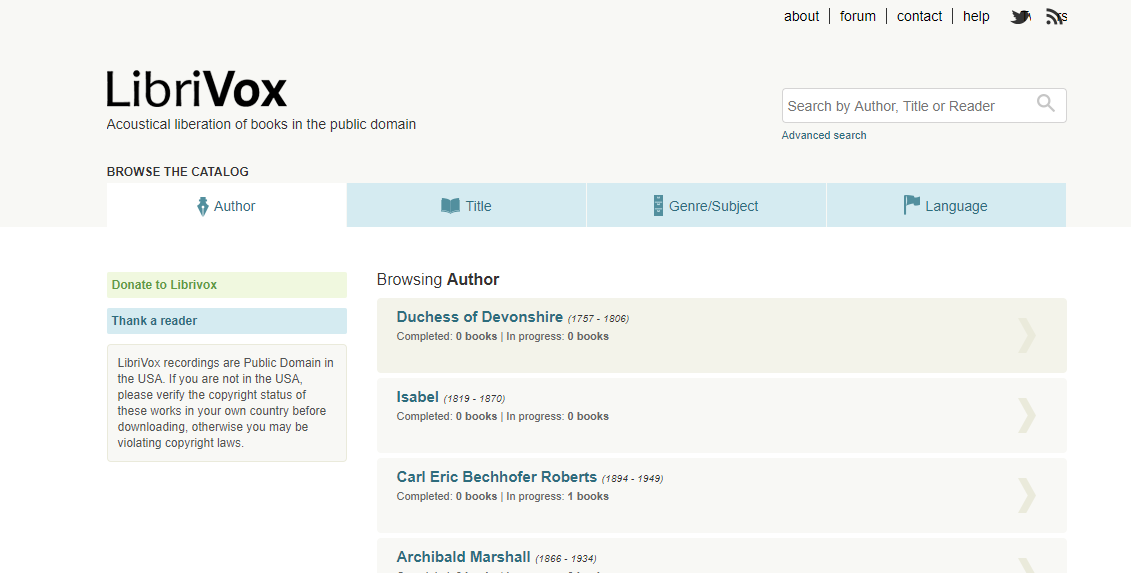Open author Isabel
The image size is (1131, 573).
[x=418, y=397]
